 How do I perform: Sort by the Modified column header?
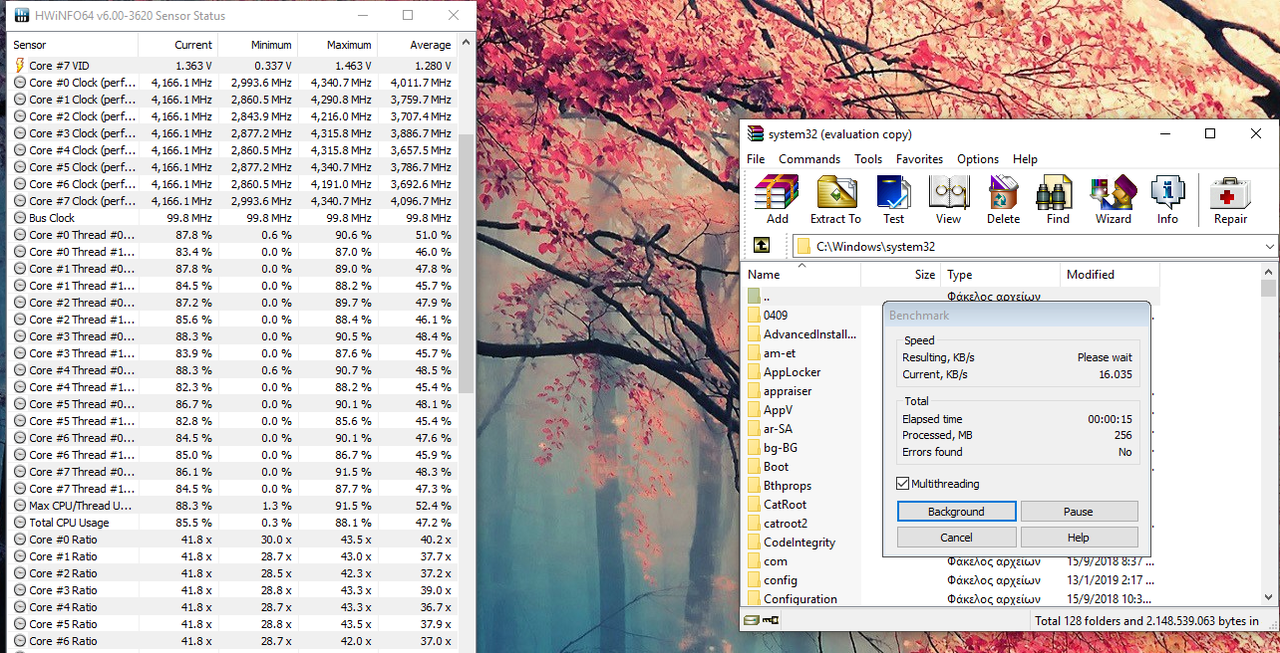pyautogui.click(x=1110, y=275)
